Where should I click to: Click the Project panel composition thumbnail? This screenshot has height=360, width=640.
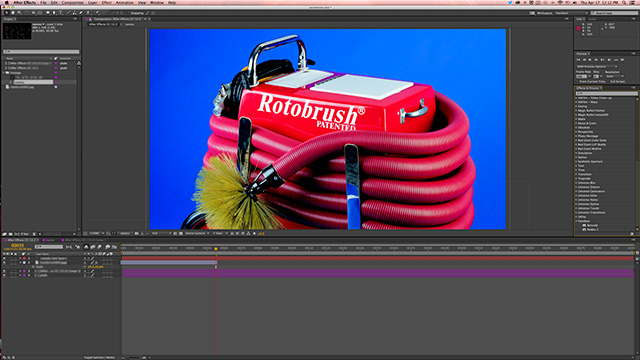[x=17, y=31]
